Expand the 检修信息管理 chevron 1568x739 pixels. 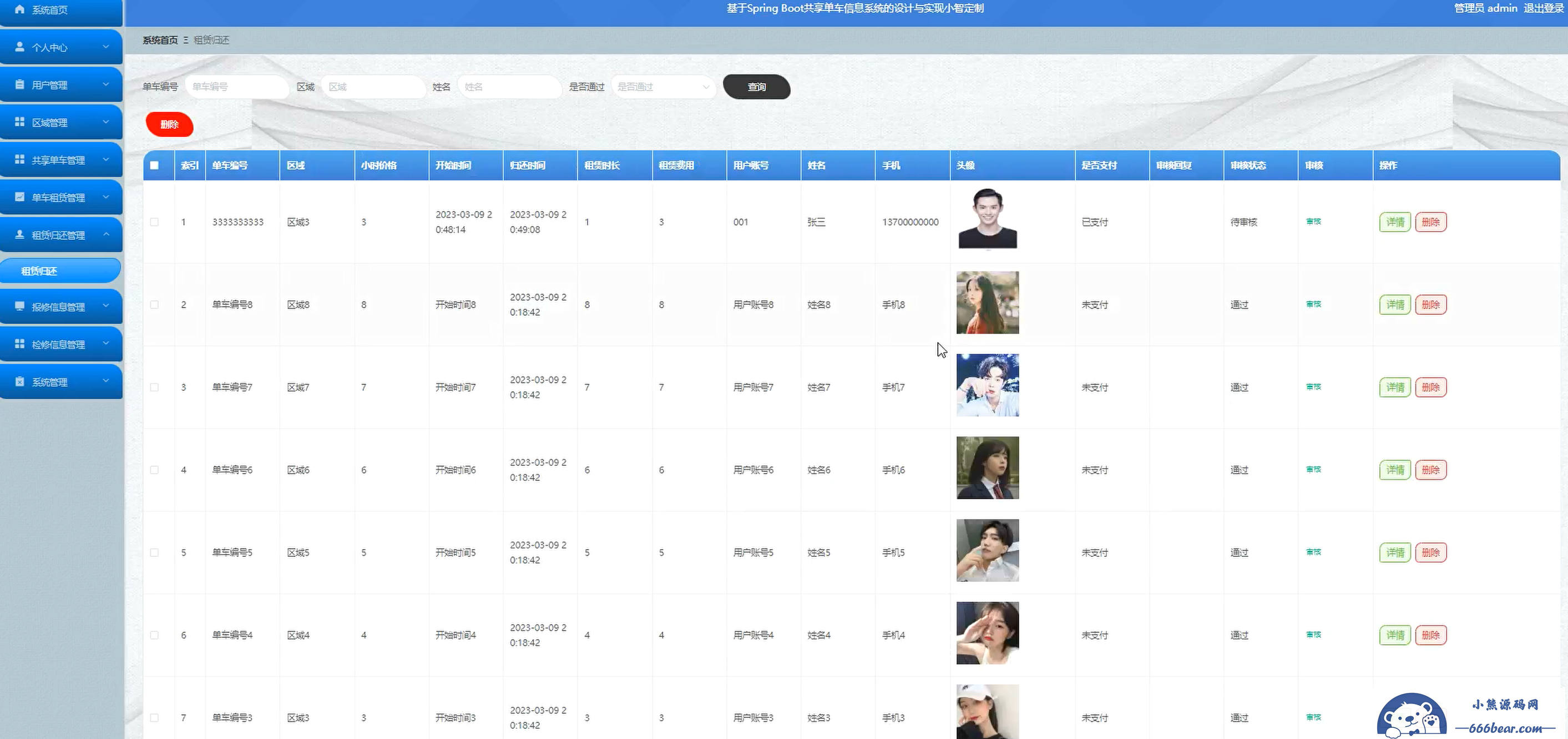coord(106,344)
